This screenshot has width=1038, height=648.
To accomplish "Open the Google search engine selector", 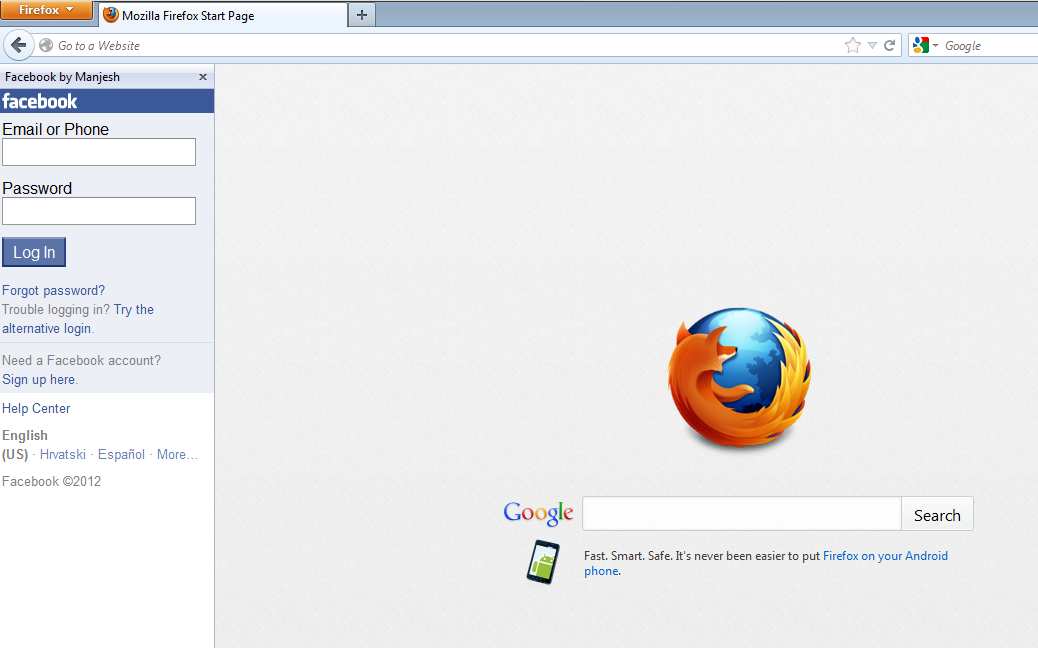I will coord(925,45).
